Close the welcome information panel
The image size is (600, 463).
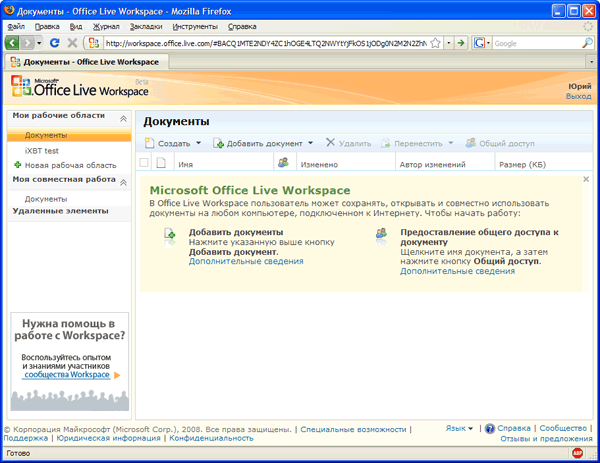pyautogui.click(x=586, y=179)
